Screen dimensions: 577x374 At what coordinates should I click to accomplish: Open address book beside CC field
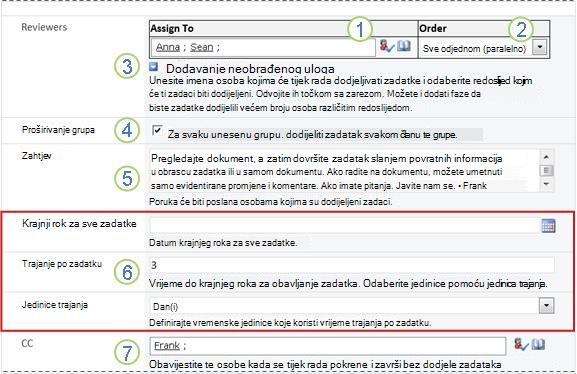[x=538, y=345]
